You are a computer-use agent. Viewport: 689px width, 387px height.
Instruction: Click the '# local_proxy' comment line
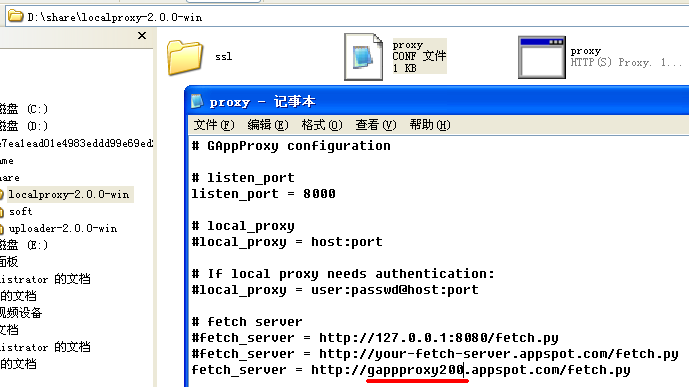pos(243,226)
